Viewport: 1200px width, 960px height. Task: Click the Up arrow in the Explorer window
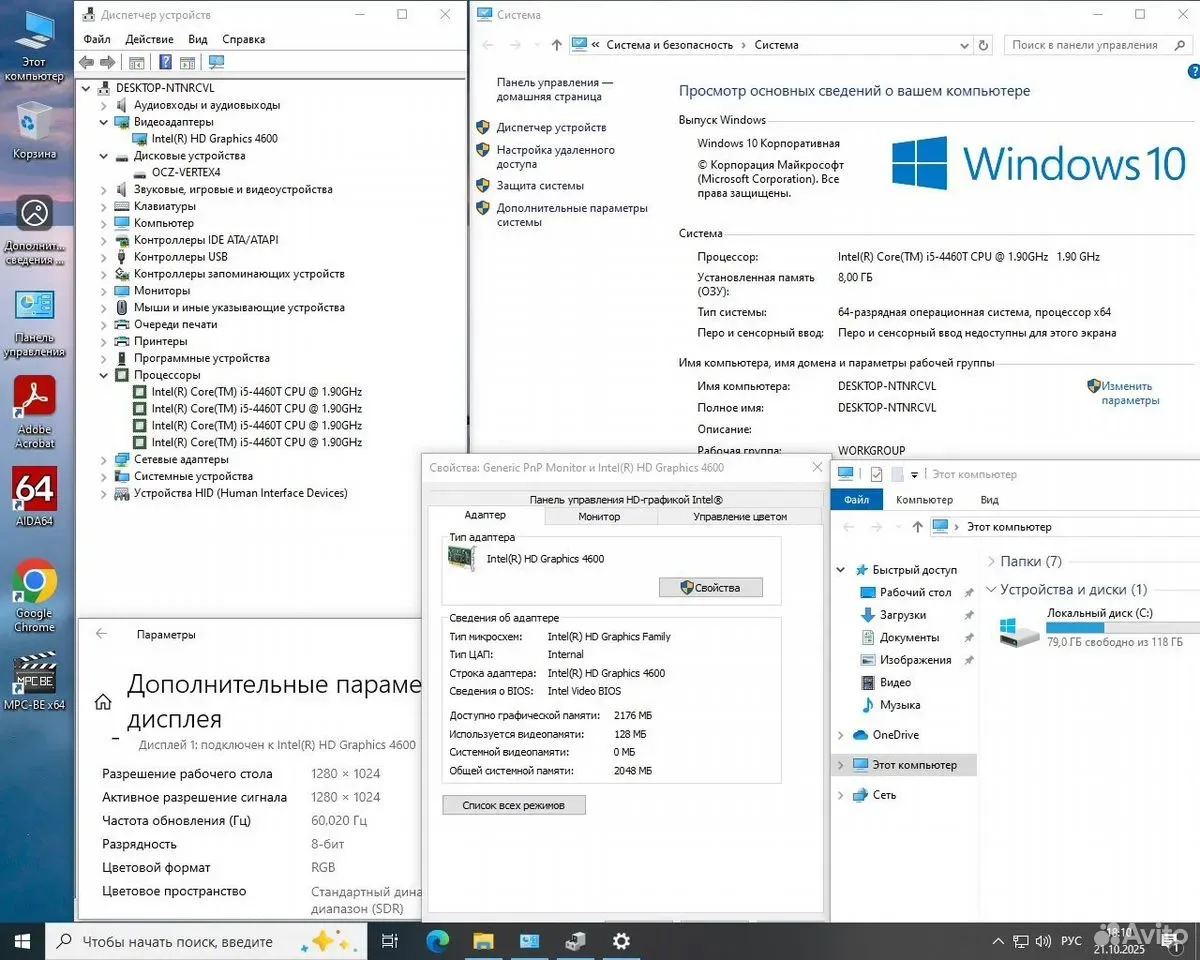pyautogui.click(x=917, y=526)
